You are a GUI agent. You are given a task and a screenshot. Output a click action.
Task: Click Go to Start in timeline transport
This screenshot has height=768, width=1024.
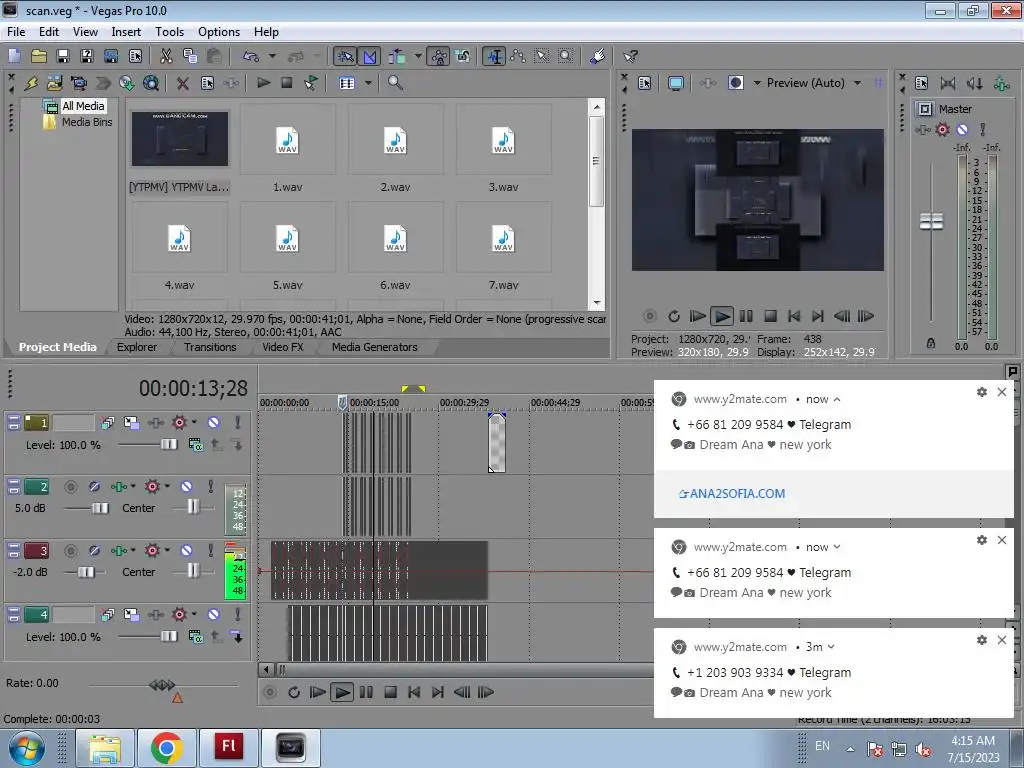click(414, 692)
